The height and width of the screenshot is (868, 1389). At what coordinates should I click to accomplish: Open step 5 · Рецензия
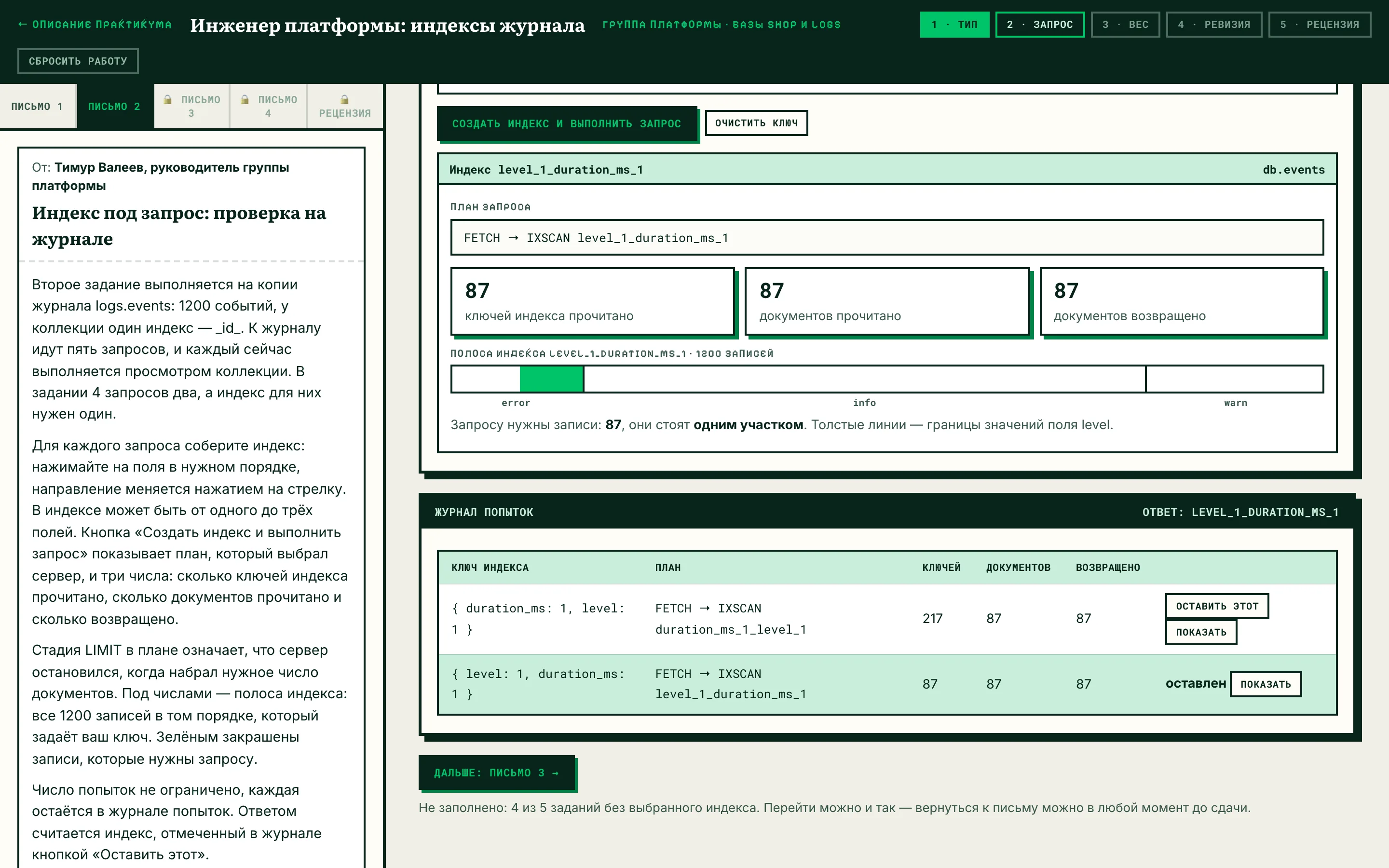(x=1320, y=25)
